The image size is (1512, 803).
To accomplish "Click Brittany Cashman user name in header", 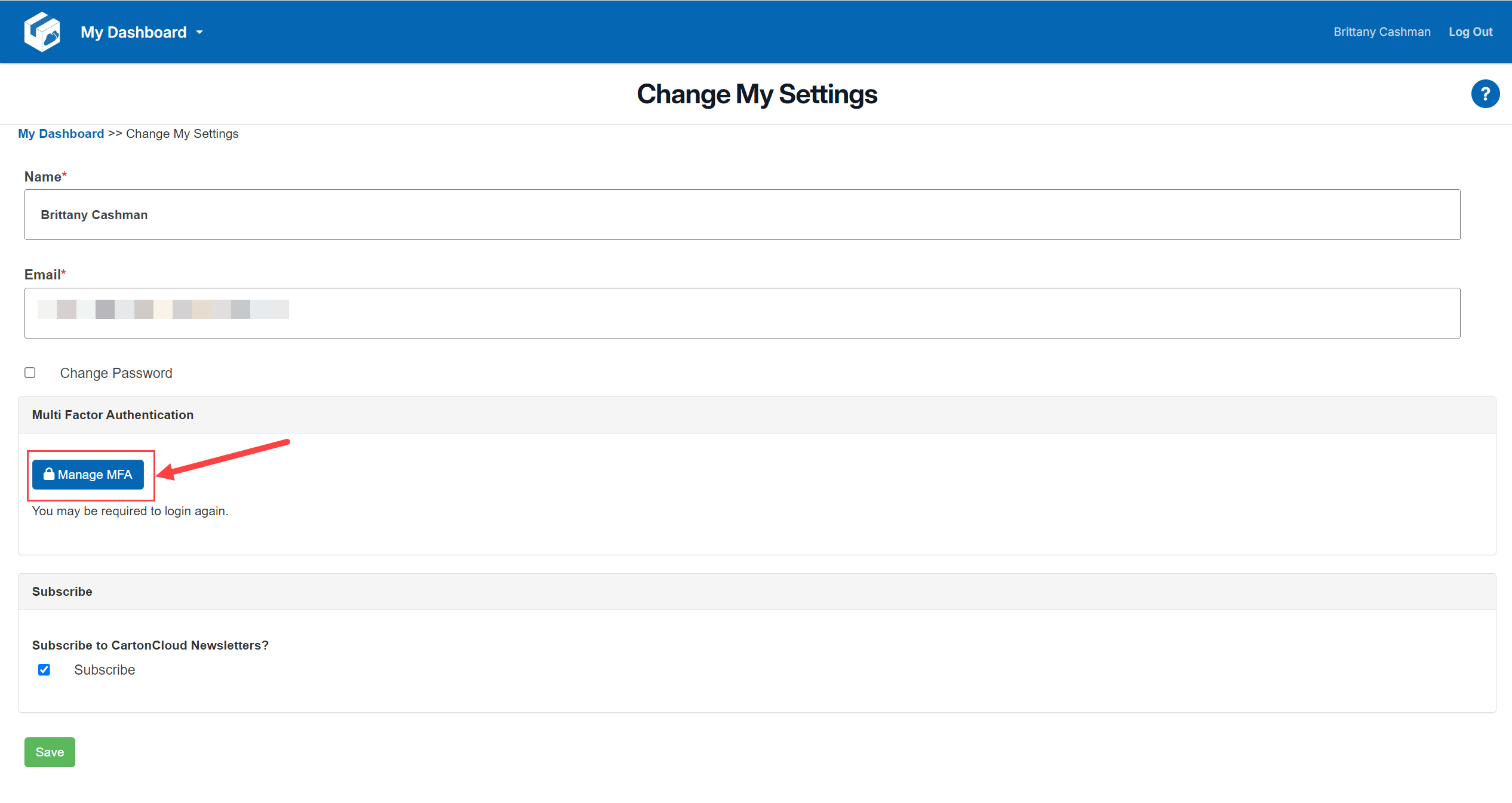I will 1382,32.
